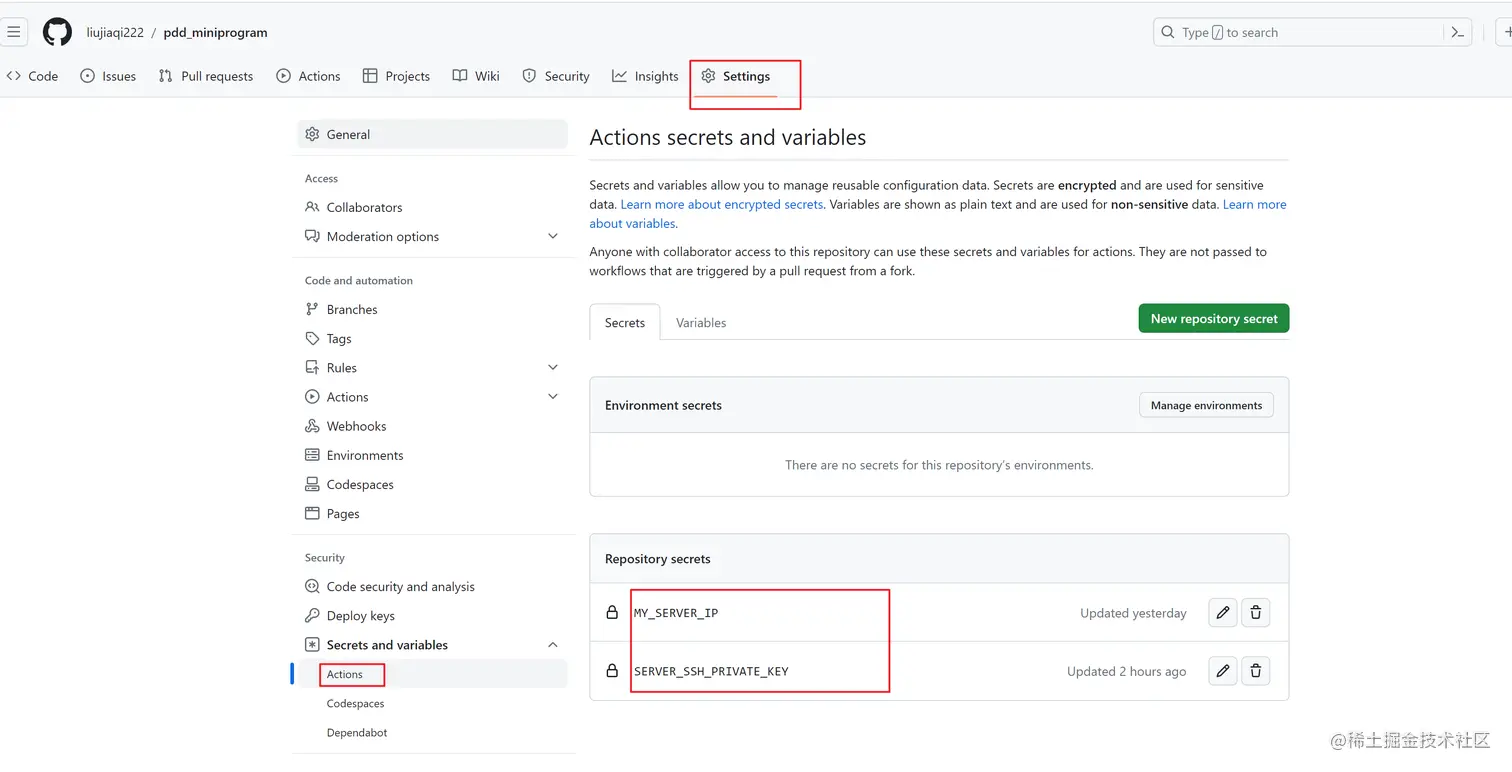
Task: Click the Updated yesterday timestamp
Action: (x=1133, y=613)
